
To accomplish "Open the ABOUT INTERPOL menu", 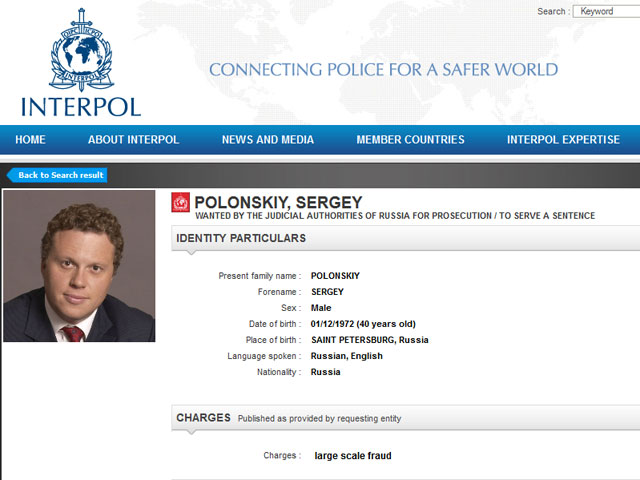I will pyautogui.click(x=133, y=140).
